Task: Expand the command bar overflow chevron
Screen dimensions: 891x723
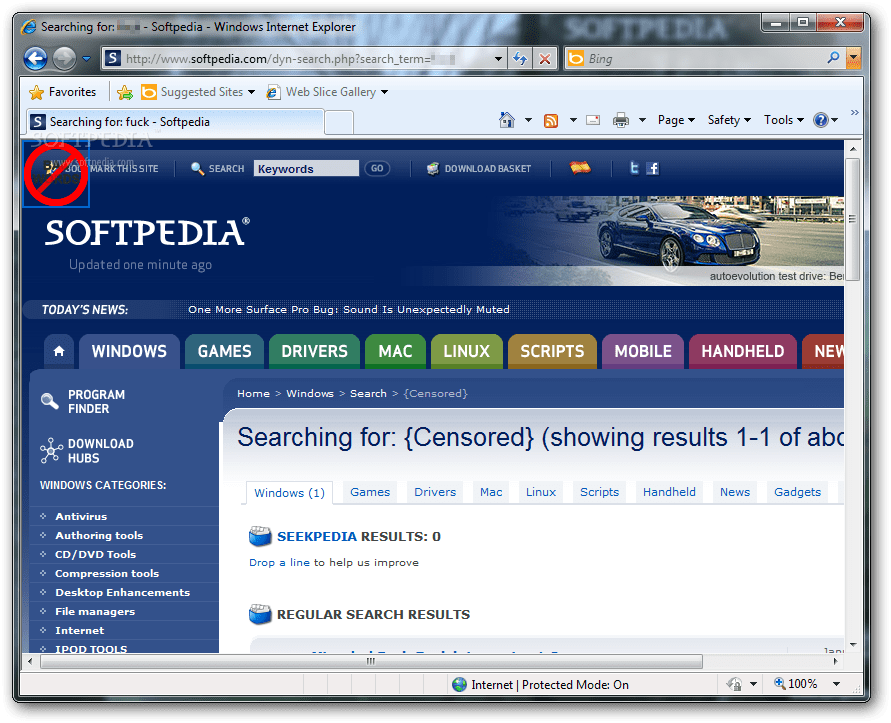Action: pyautogui.click(x=854, y=113)
